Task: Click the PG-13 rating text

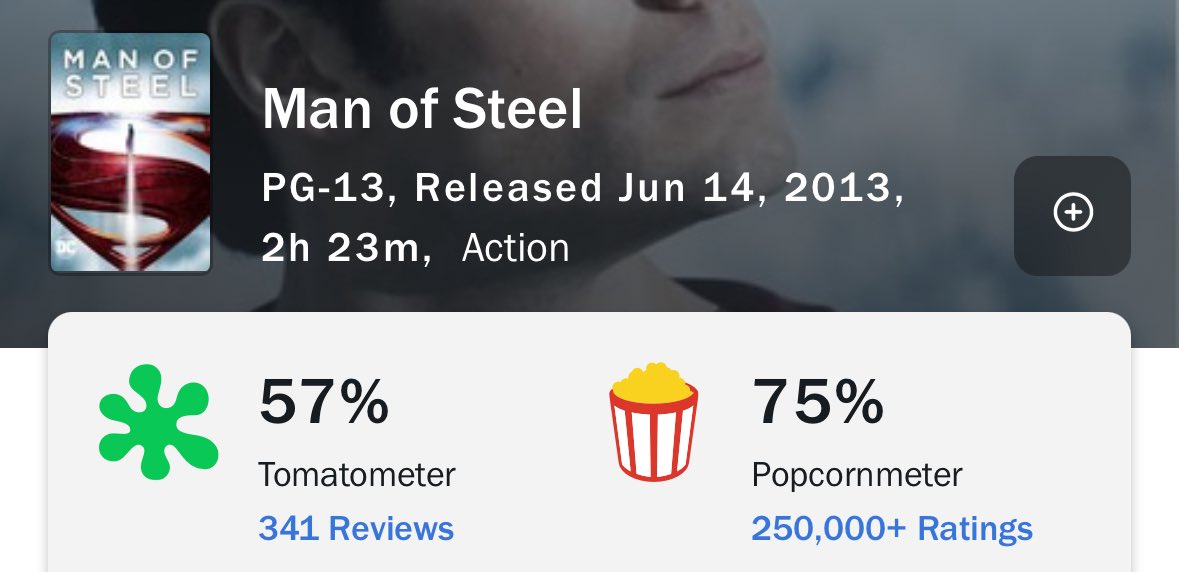Action: pos(323,188)
